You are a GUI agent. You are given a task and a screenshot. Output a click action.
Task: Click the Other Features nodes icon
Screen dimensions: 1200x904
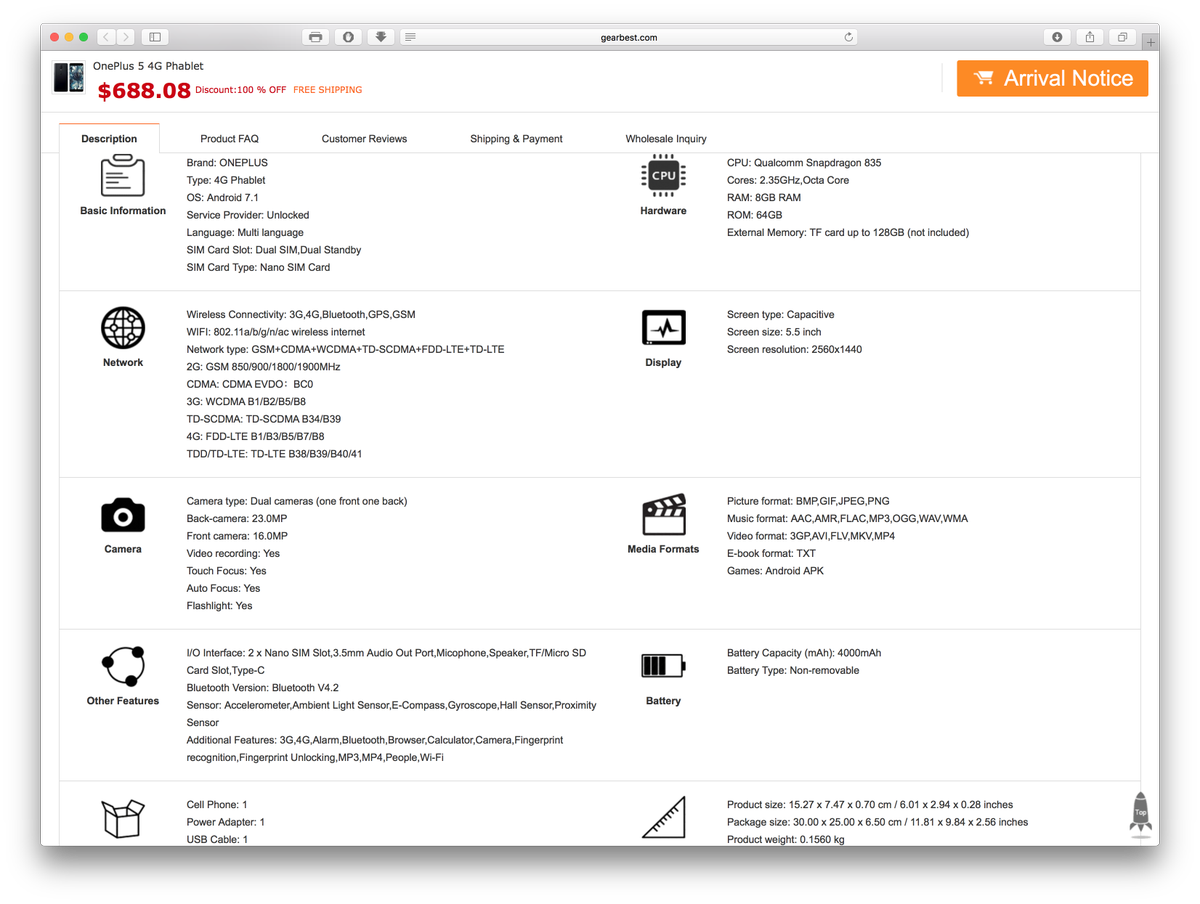point(123,666)
